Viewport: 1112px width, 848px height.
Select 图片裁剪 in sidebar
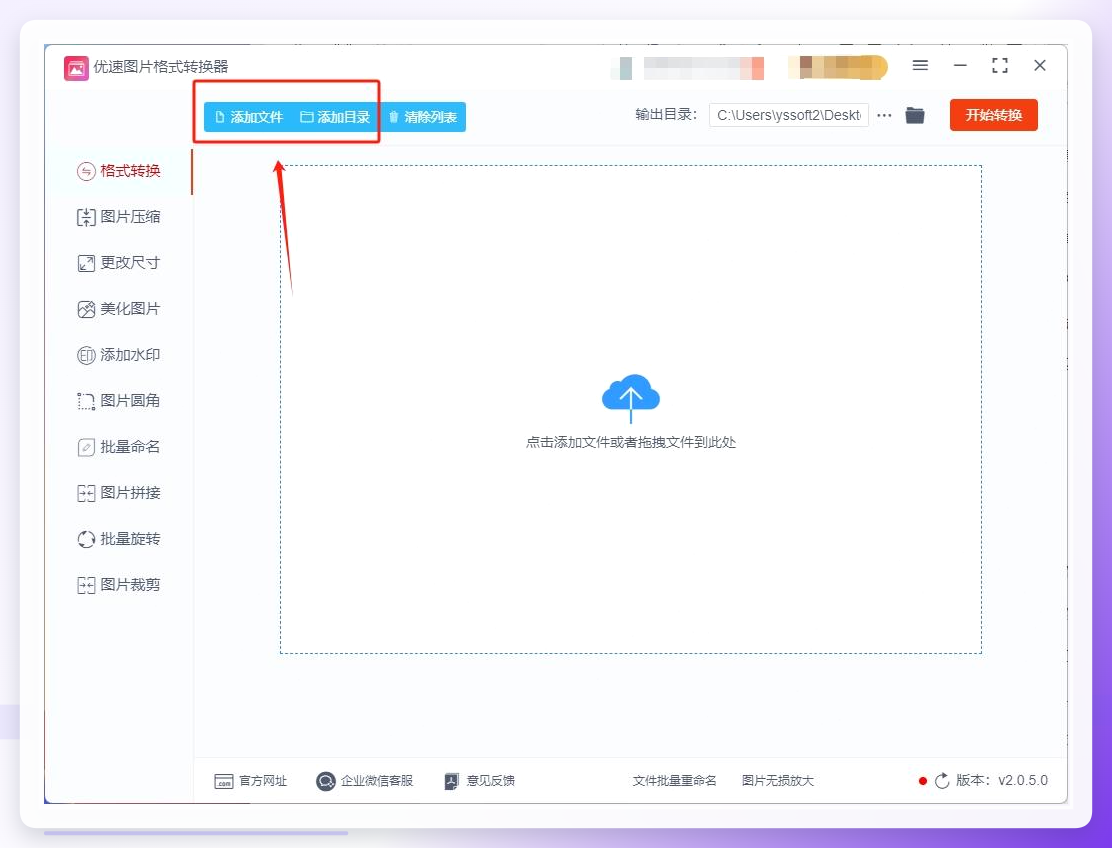pyautogui.click(x=118, y=585)
